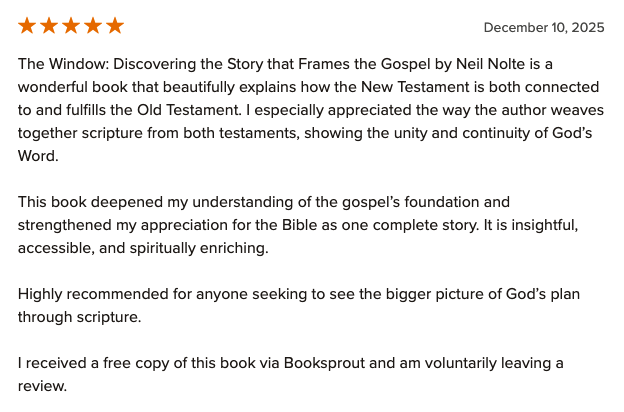The height and width of the screenshot is (412, 624).
Task: Click the book title "The Window" text
Action: coord(58,64)
